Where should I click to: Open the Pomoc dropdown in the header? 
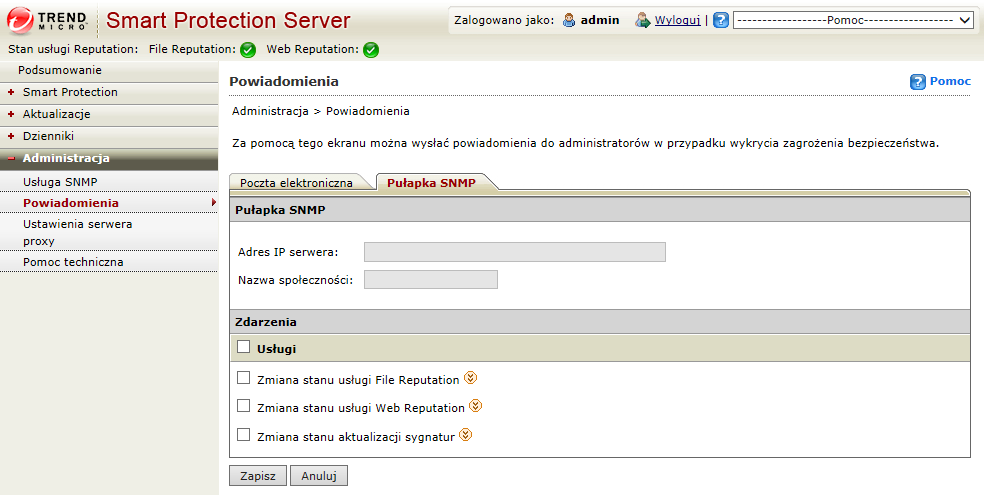coord(853,20)
